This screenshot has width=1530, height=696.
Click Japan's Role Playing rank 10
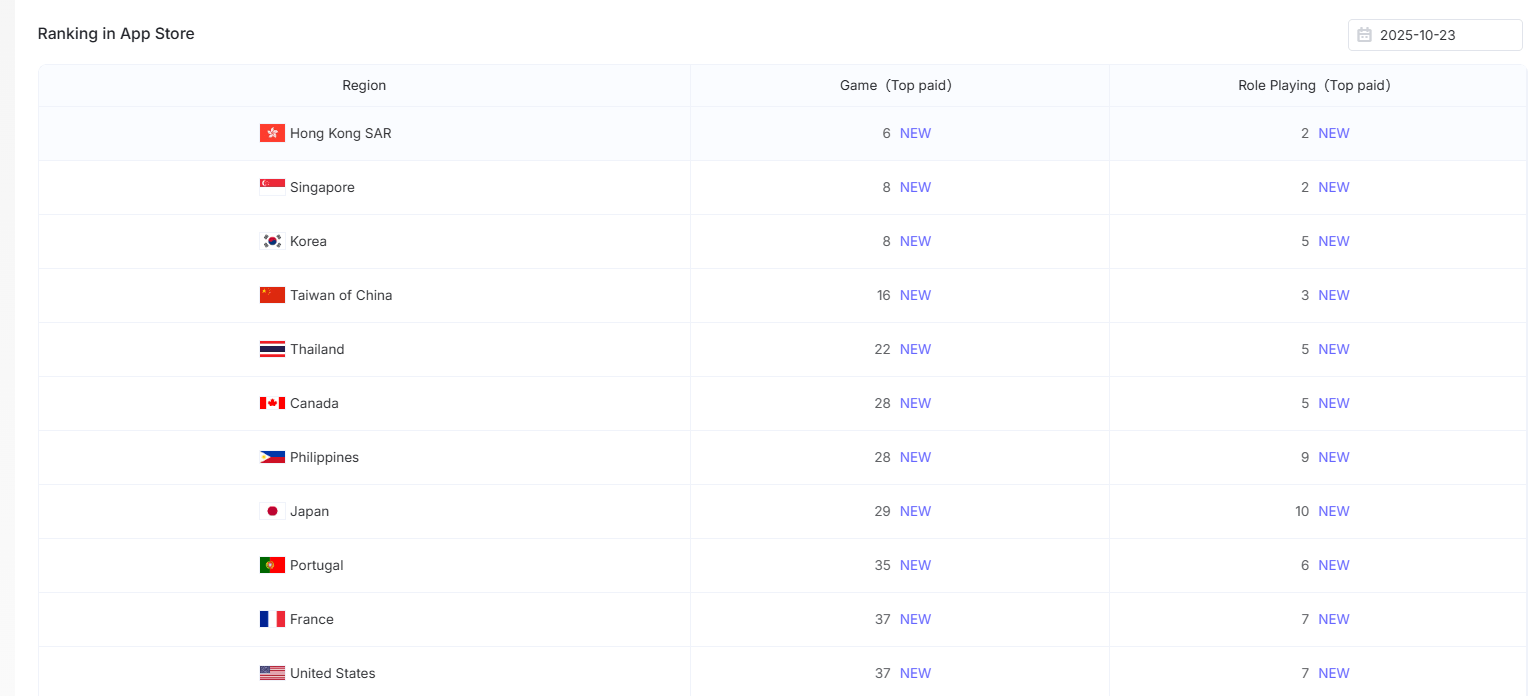coord(1301,511)
